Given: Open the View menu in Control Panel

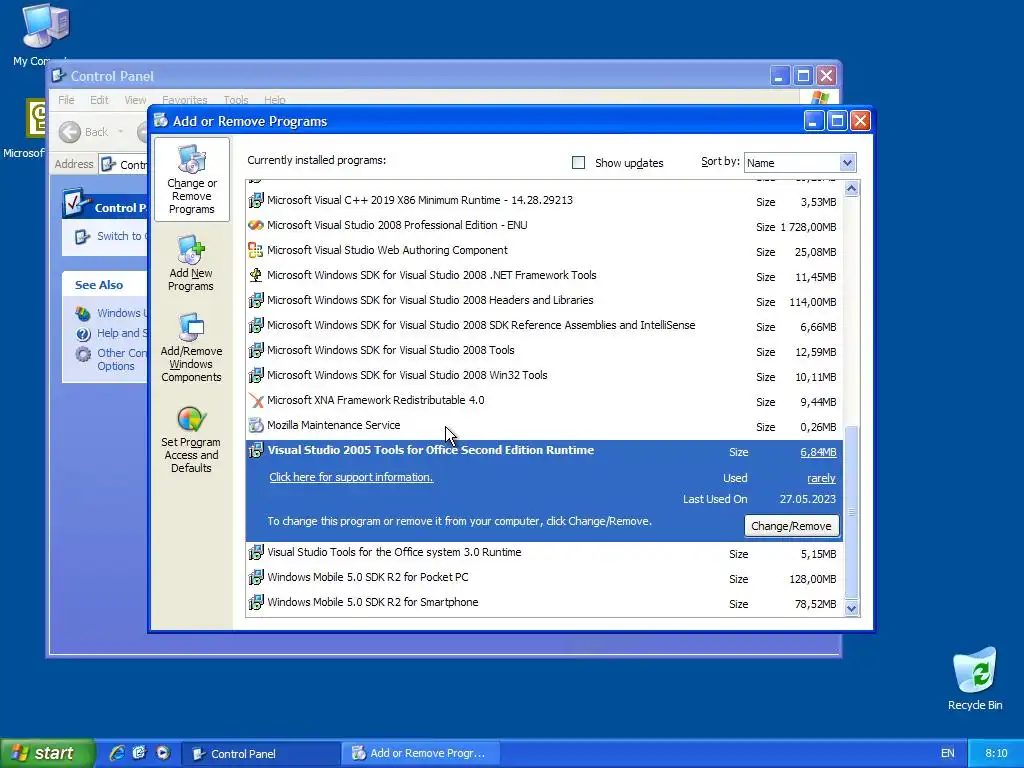Looking at the screenshot, I should 135,100.
